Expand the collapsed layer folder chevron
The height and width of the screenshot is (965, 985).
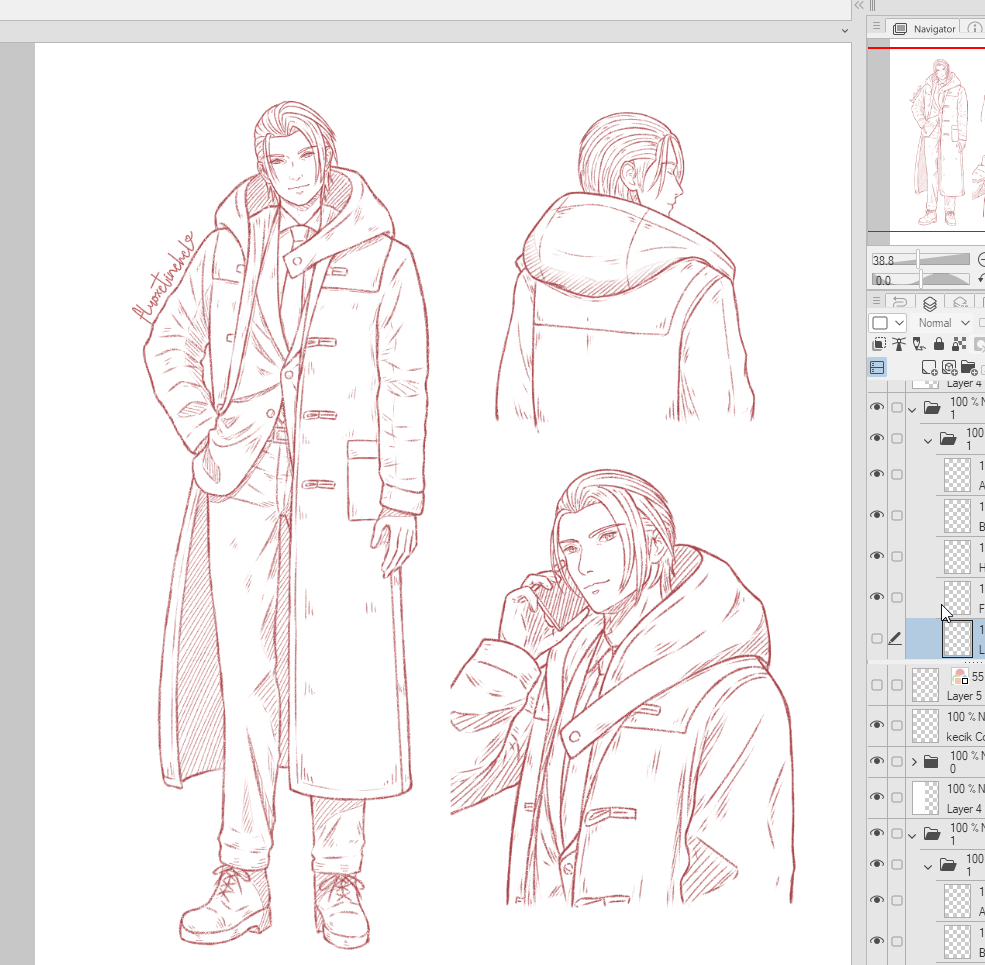[914, 762]
